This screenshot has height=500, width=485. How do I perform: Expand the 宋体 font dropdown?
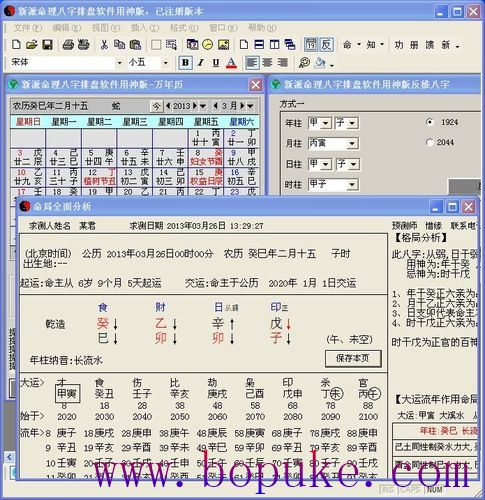click(119, 63)
